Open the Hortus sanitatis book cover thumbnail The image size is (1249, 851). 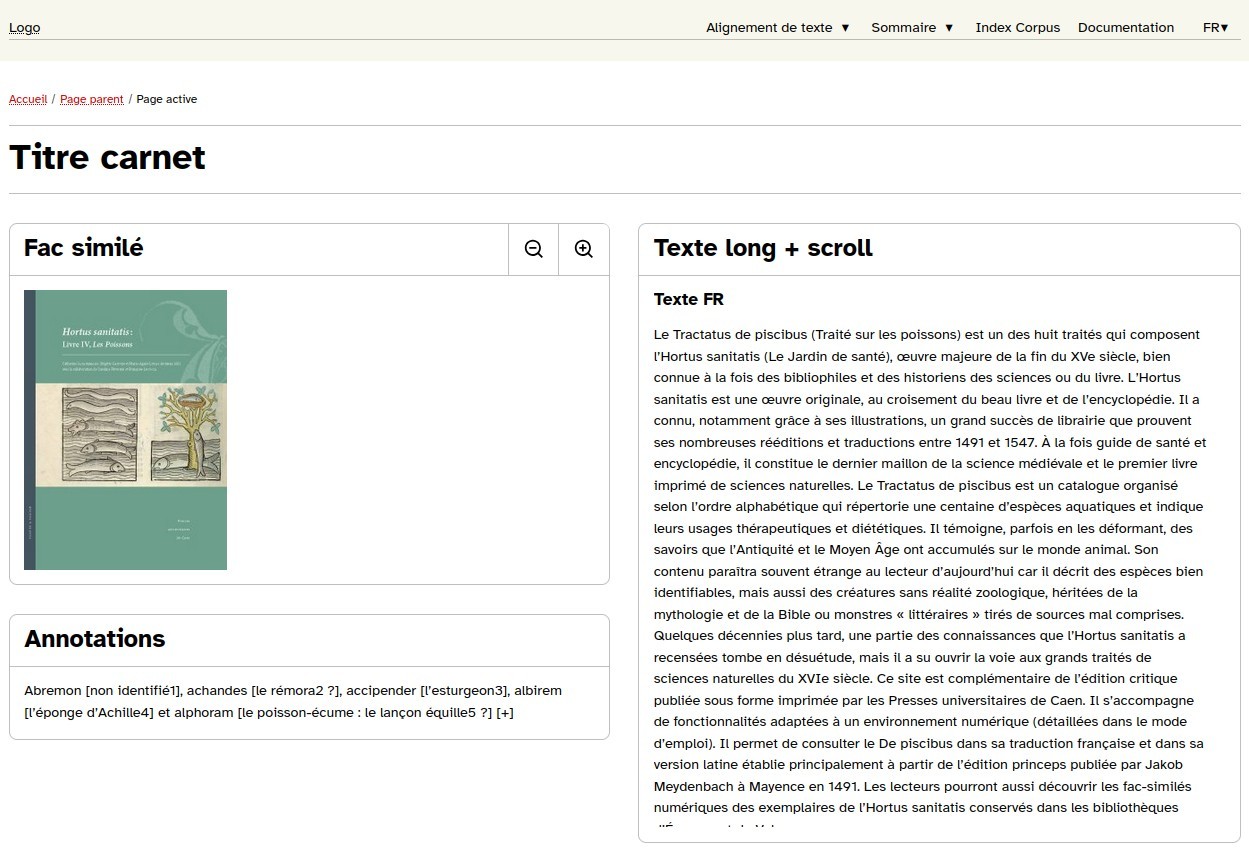(x=126, y=430)
